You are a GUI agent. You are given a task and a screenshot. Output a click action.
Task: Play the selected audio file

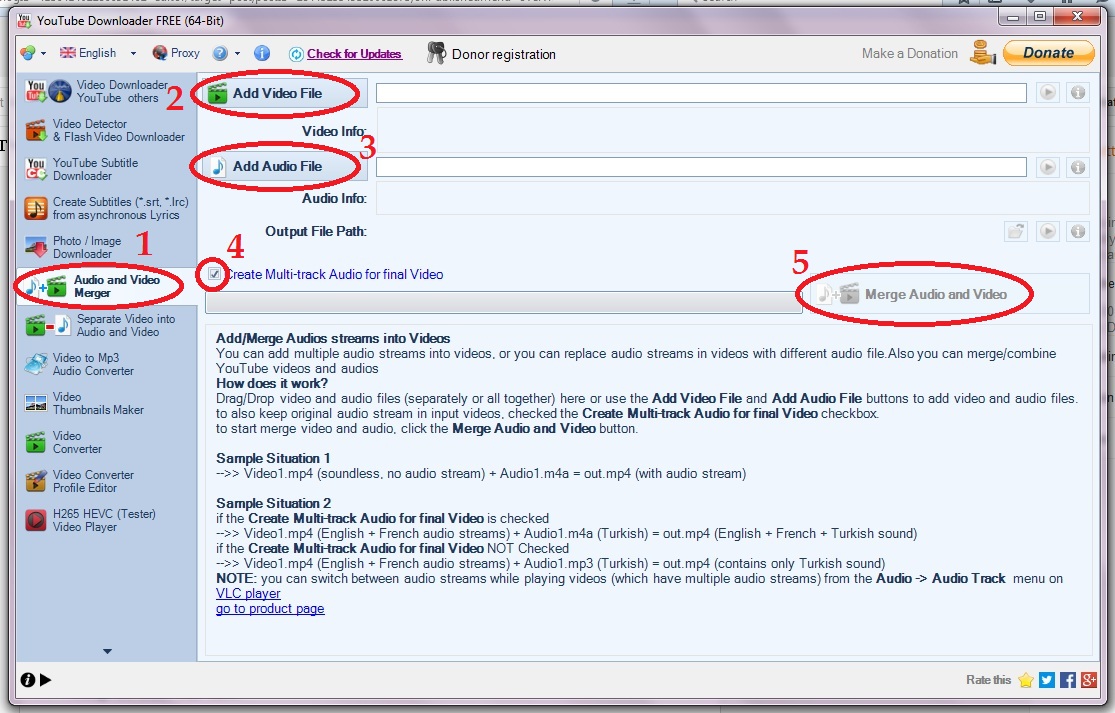(1047, 167)
